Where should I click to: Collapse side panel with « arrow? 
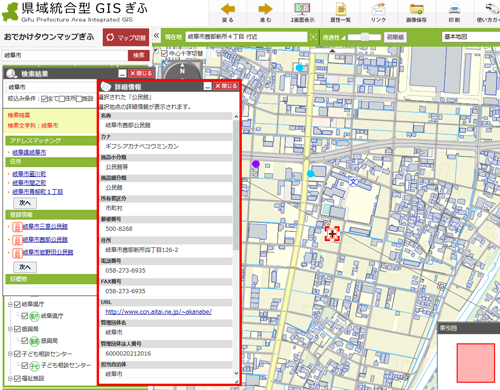coord(156,35)
